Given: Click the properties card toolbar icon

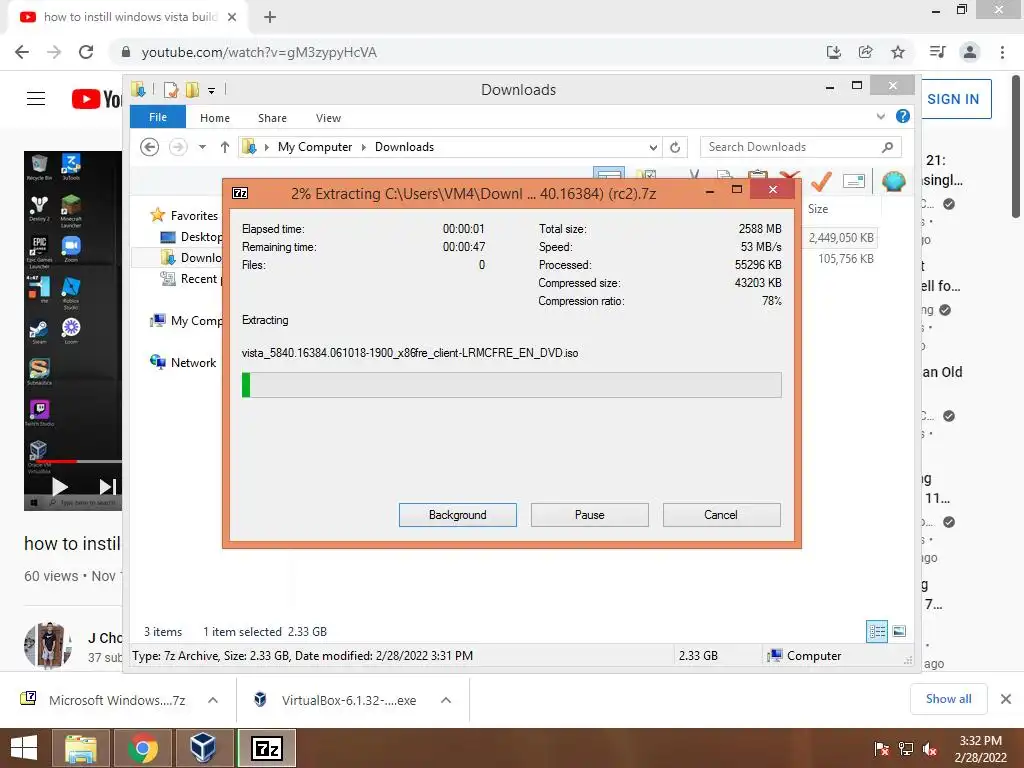Looking at the screenshot, I should [854, 181].
